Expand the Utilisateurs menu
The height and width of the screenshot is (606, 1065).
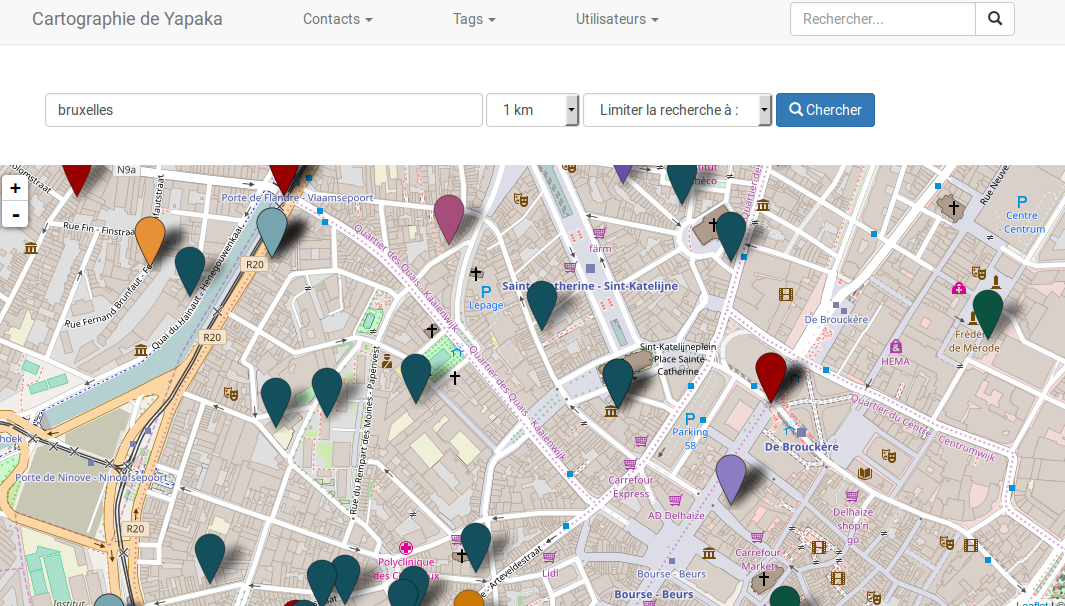click(x=616, y=19)
